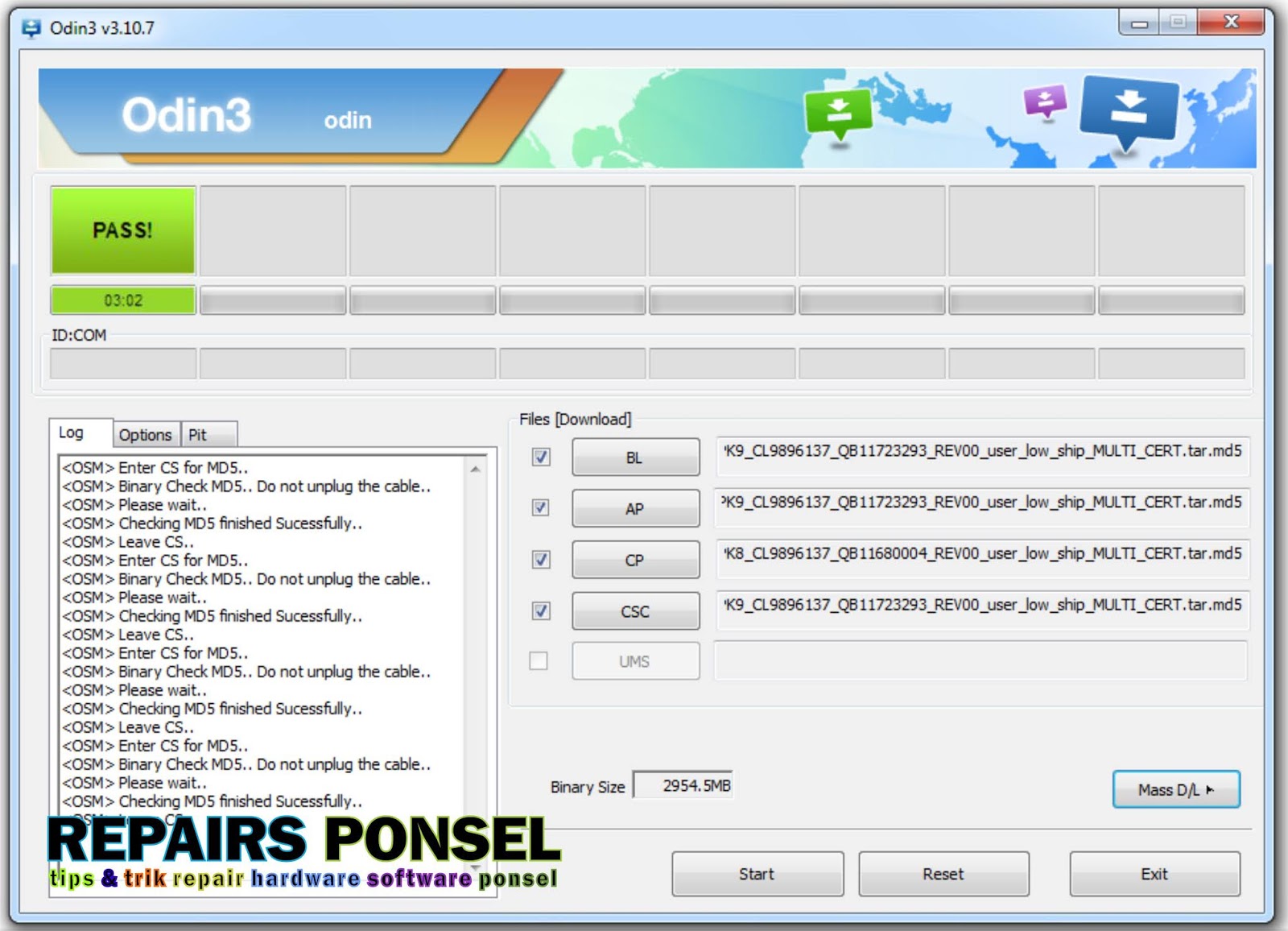This screenshot has width=1288, height=931.
Task: Click the green PASS! status box
Action: pyautogui.click(x=123, y=230)
